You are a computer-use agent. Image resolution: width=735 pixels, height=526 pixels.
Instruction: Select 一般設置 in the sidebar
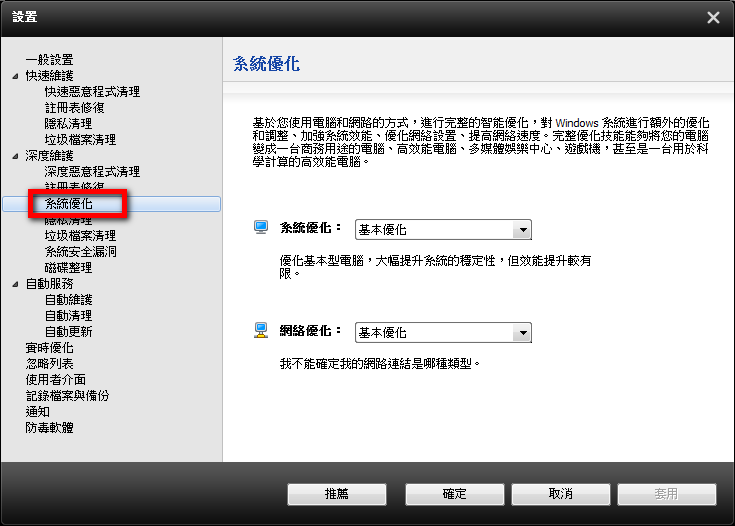pyautogui.click(x=49, y=60)
